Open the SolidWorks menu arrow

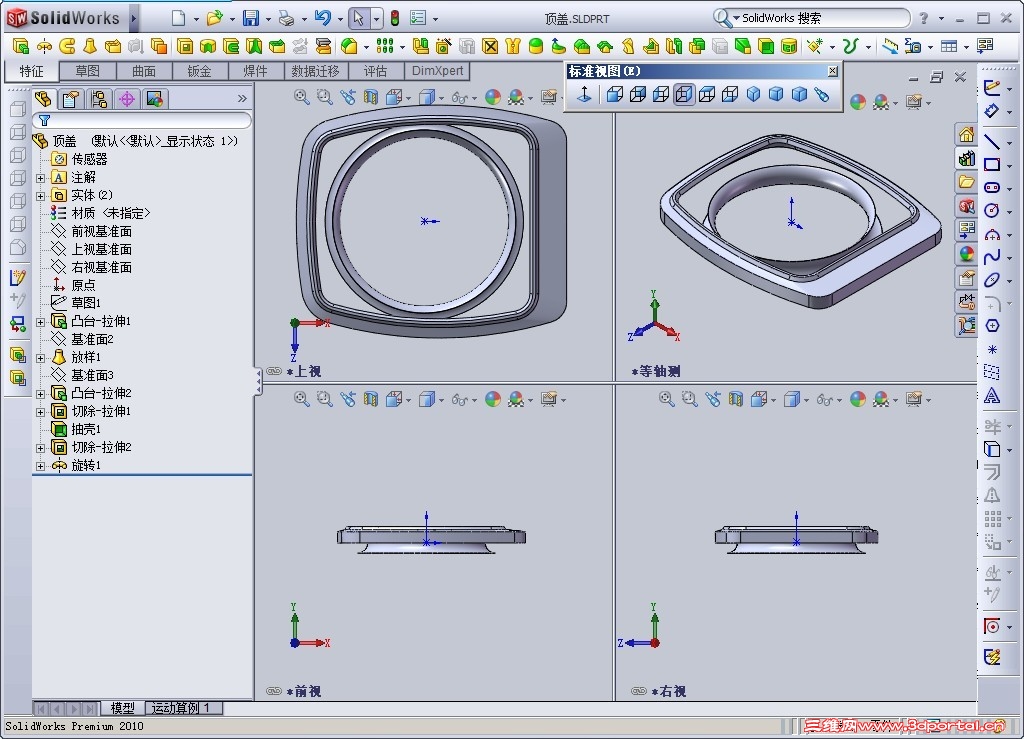(x=134, y=18)
